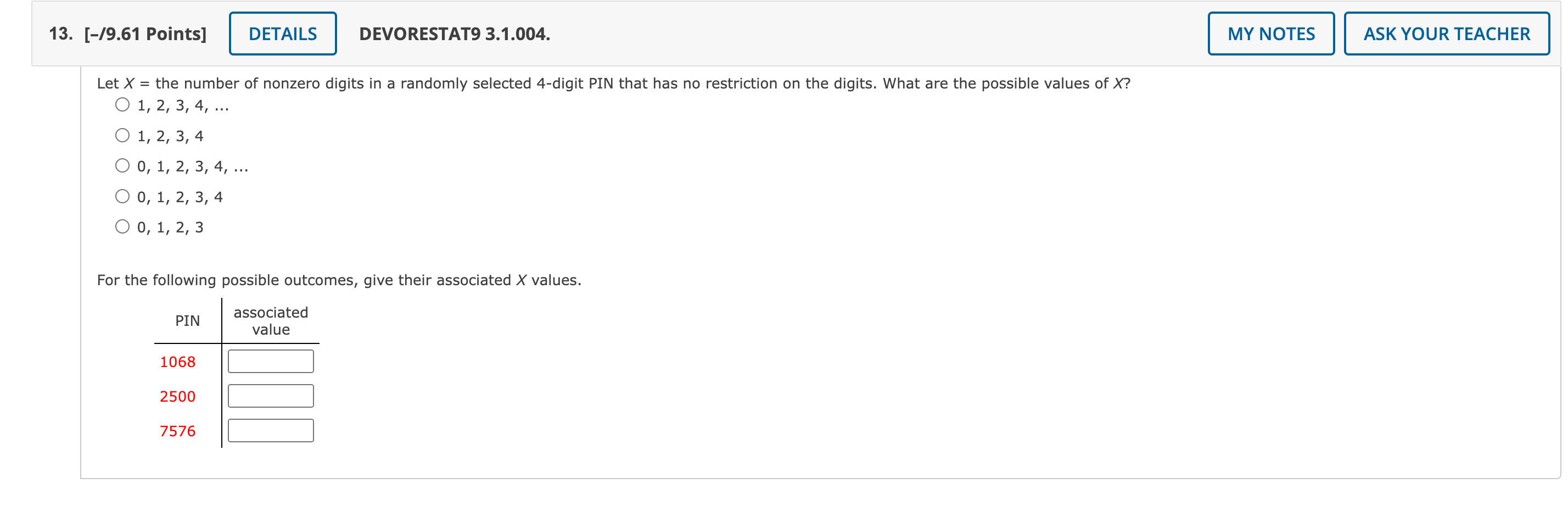
Task: Open MY NOTES for this question
Action: (1271, 34)
